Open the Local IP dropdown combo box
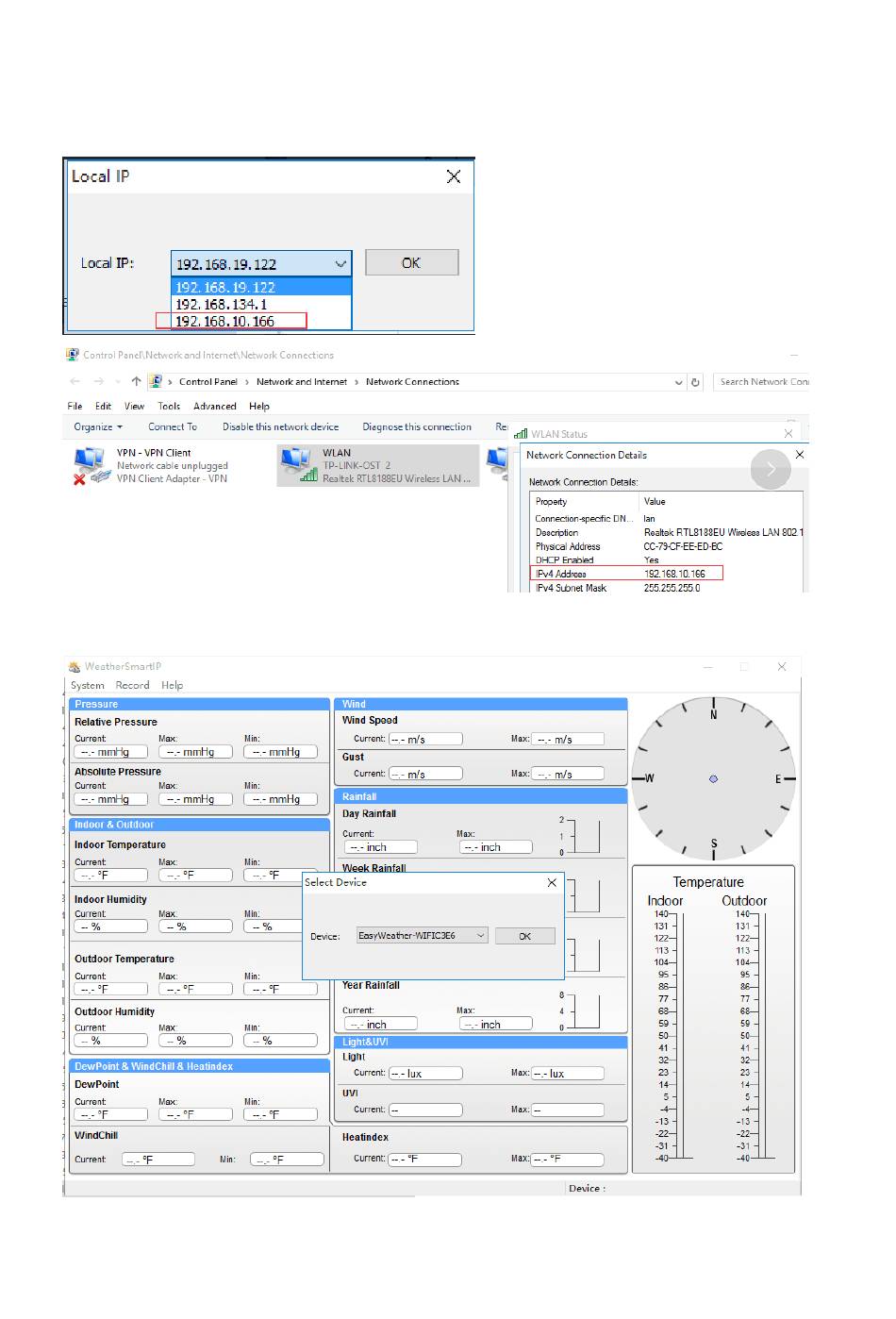The width and height of the screenshot is (896, 1319). click(261, 263)
